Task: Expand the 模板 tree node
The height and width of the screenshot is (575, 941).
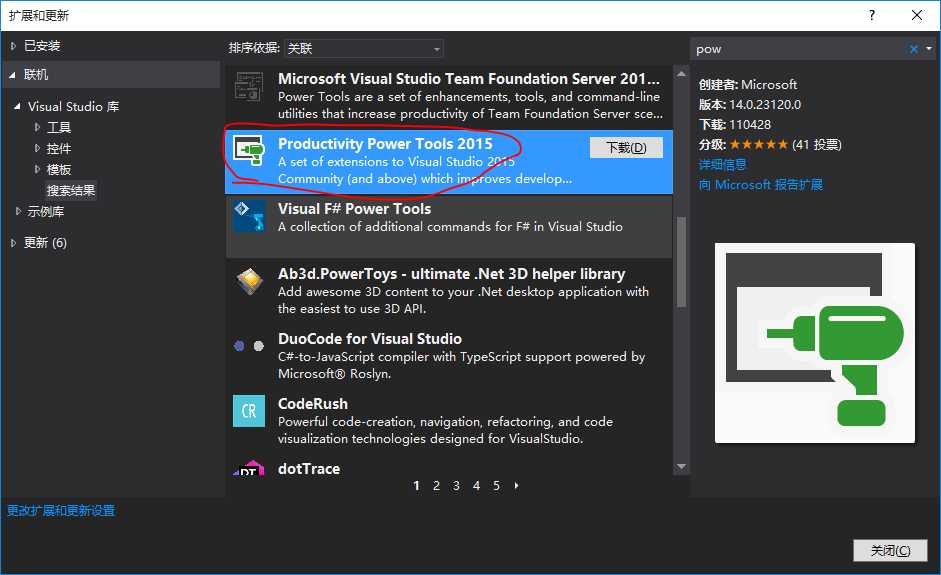Action: 37,169
